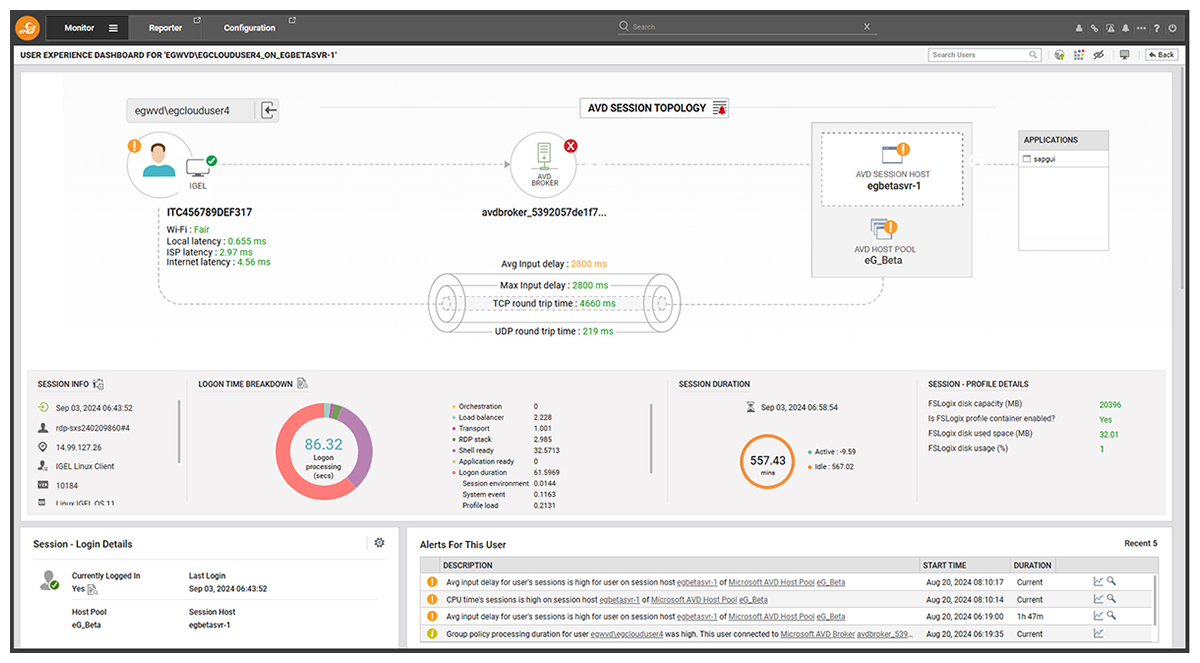Click the Recent 5 label in alerts
The image size is (1200, 663).
point(1140,544)
